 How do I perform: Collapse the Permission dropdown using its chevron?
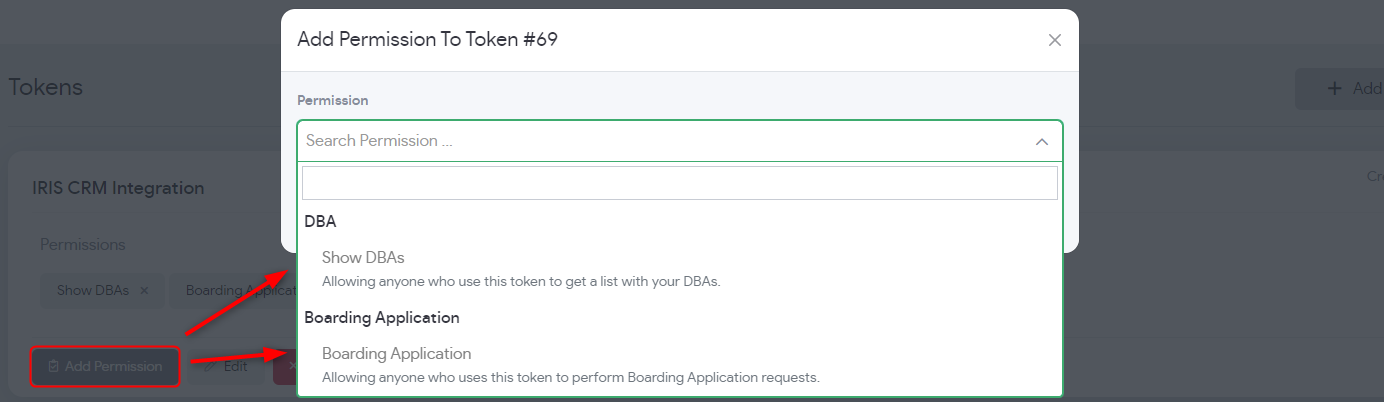click(x=1041, y=142)
